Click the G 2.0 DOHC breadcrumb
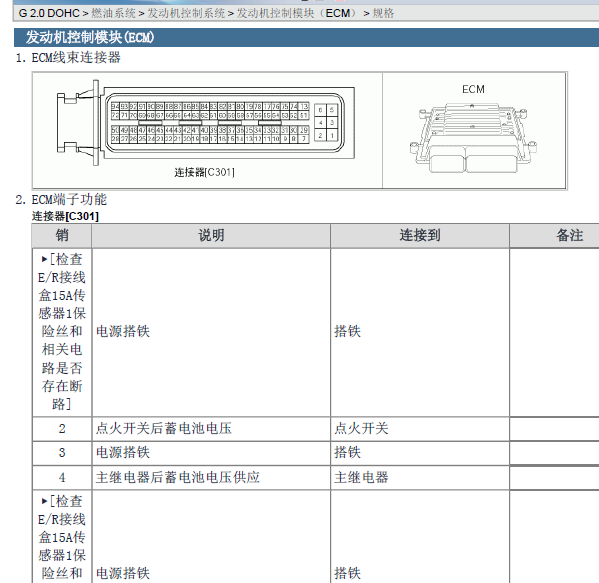Viewport: 599px width, 583px height. click(x=49, y=13)
